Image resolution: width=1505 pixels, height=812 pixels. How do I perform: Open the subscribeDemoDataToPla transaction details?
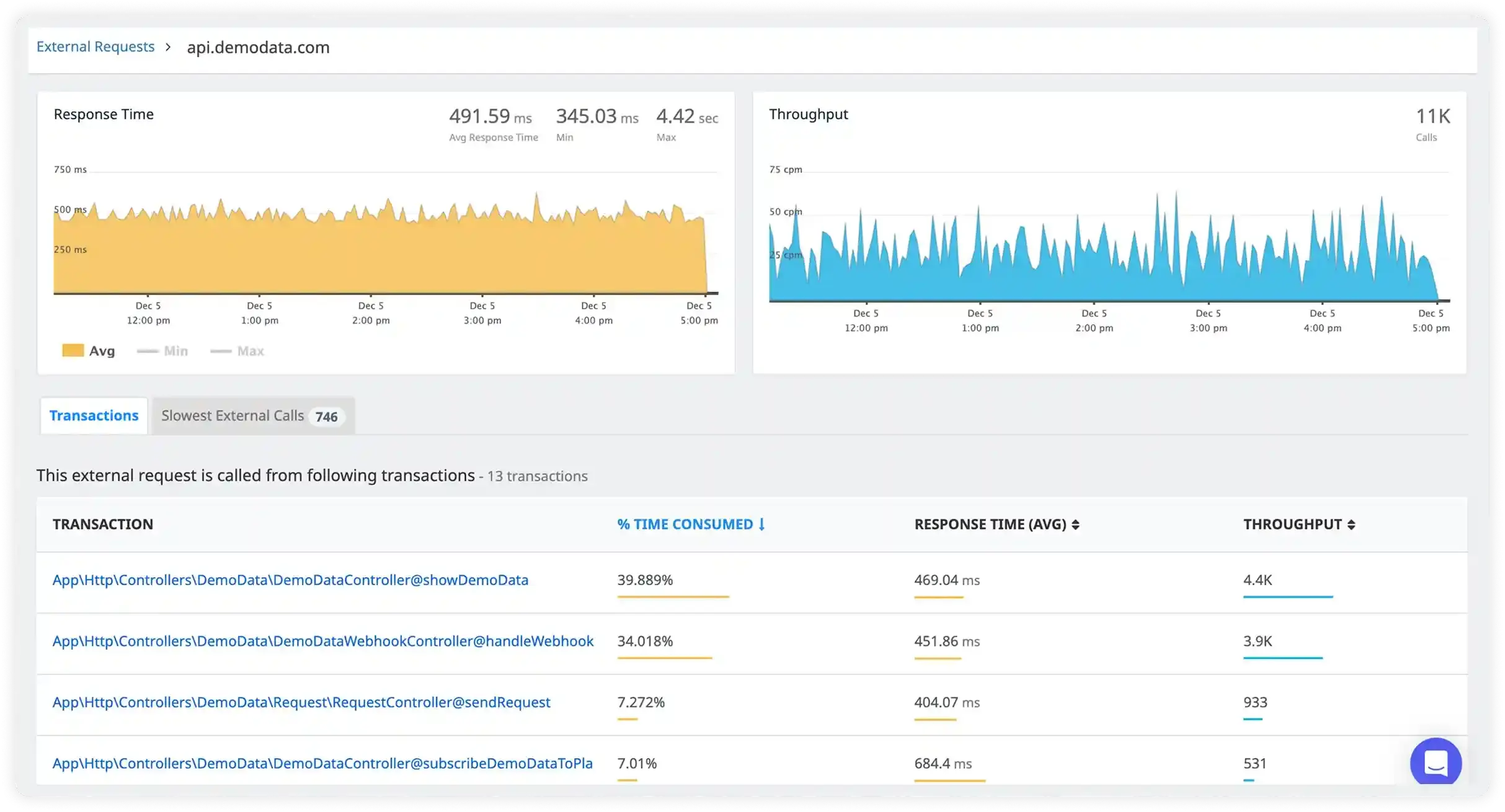click(x=322, y=763)
